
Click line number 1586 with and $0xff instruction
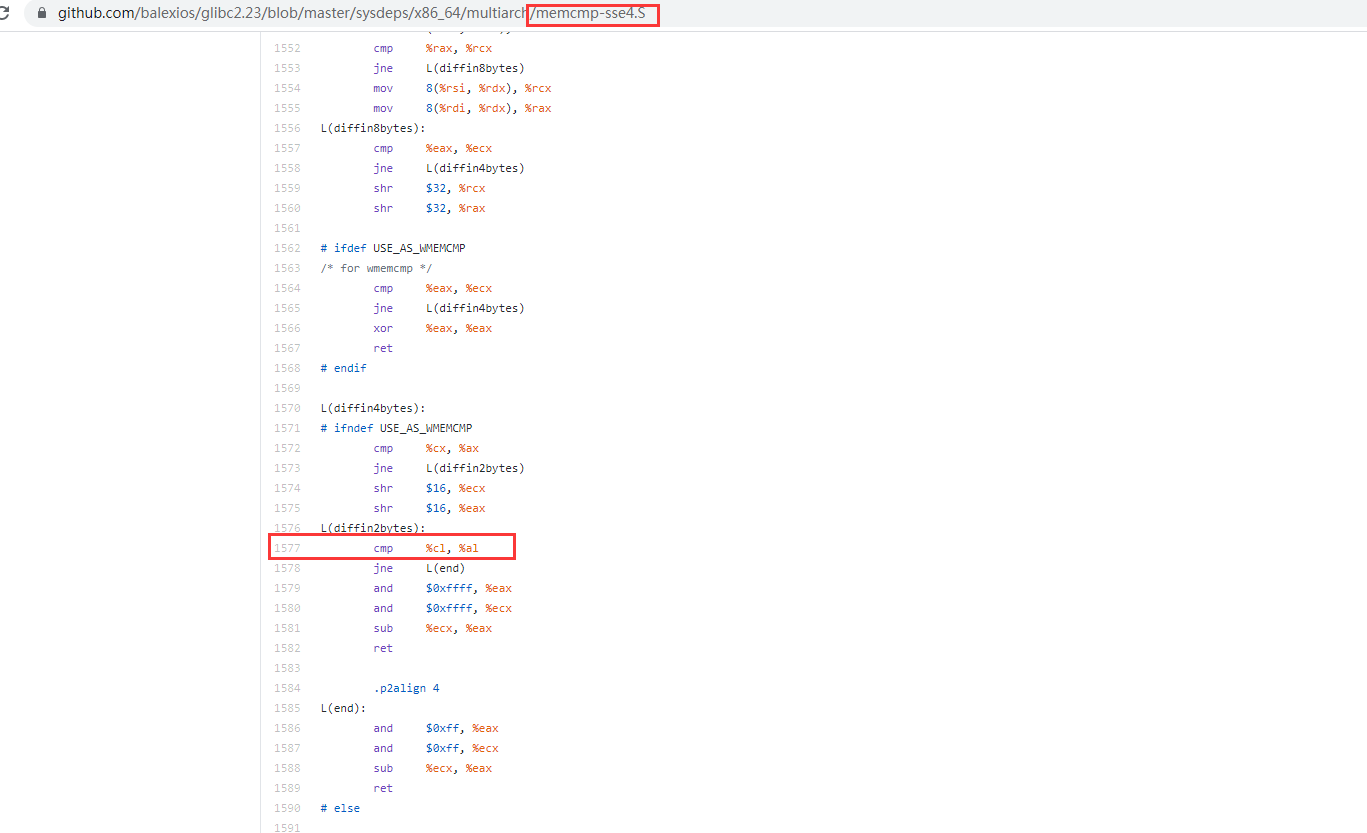(287, 727)
